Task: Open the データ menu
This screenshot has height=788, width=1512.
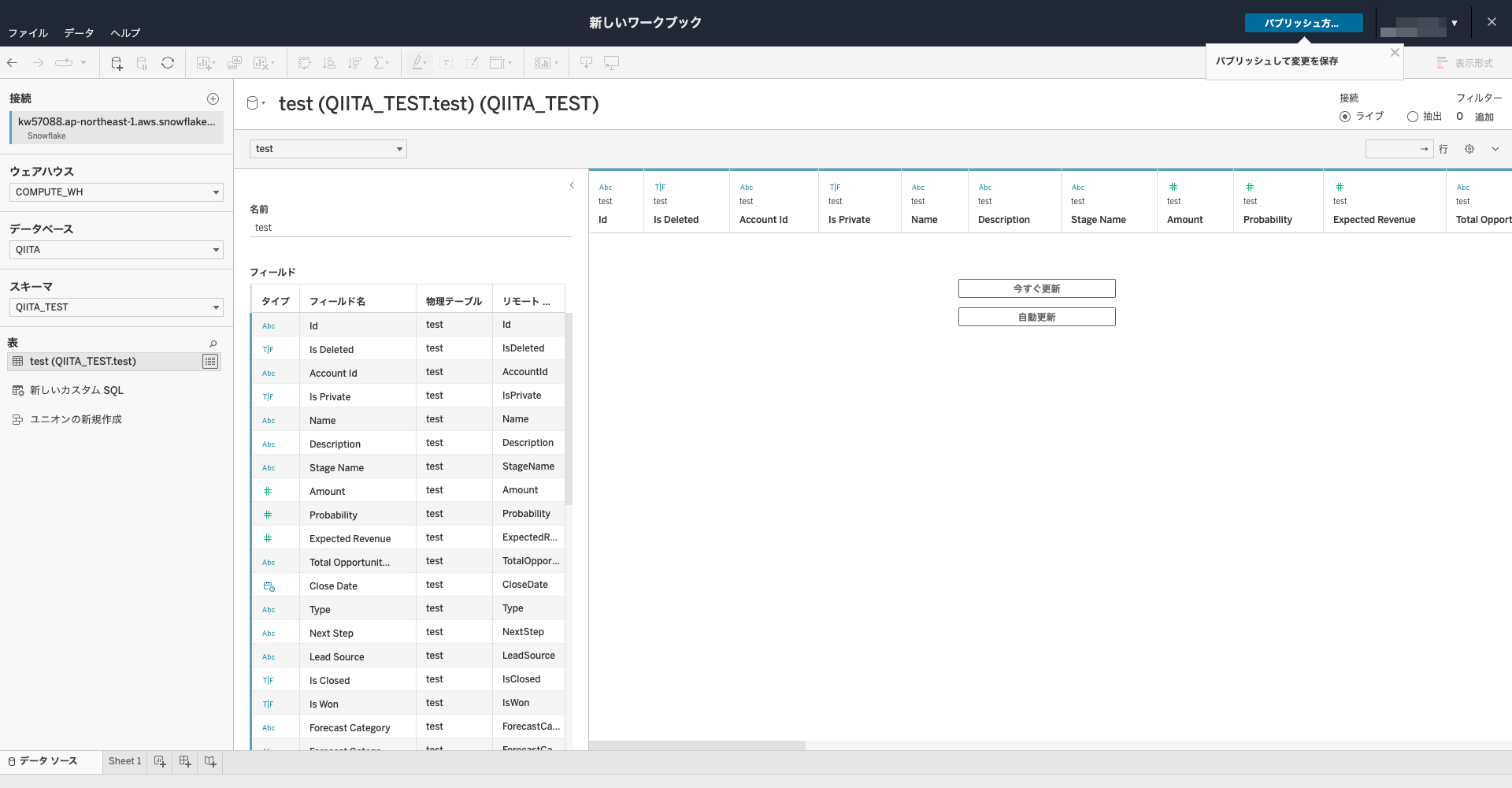Action: click(x=79, y=33)
